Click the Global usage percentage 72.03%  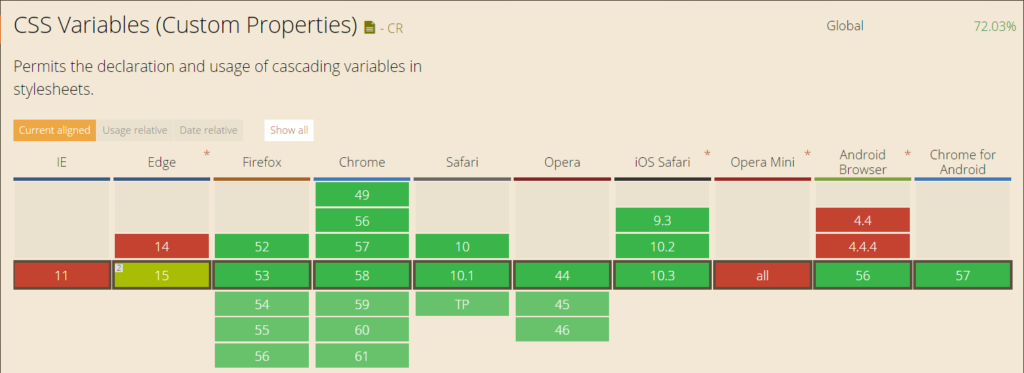click(995, 27)
